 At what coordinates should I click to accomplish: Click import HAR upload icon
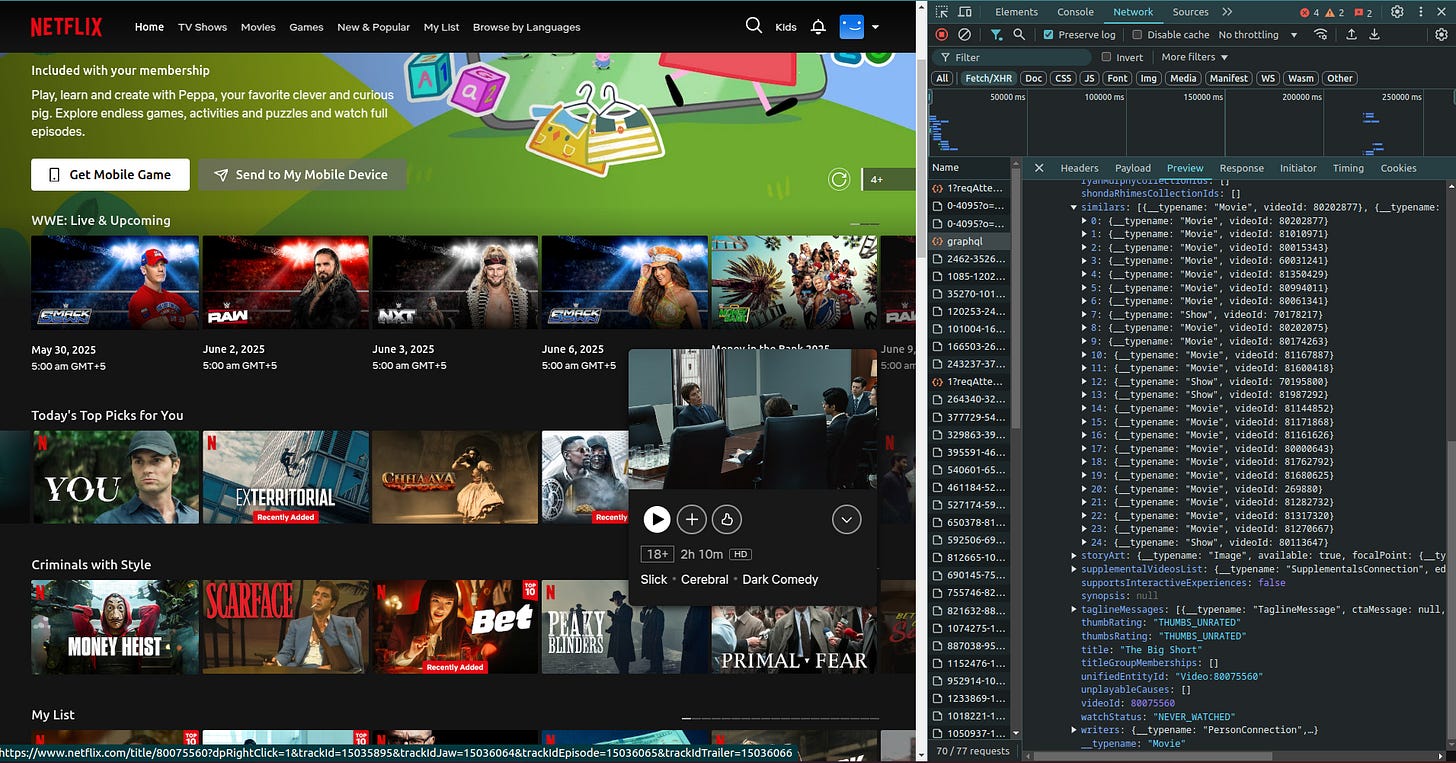[x=1351, y=34]
